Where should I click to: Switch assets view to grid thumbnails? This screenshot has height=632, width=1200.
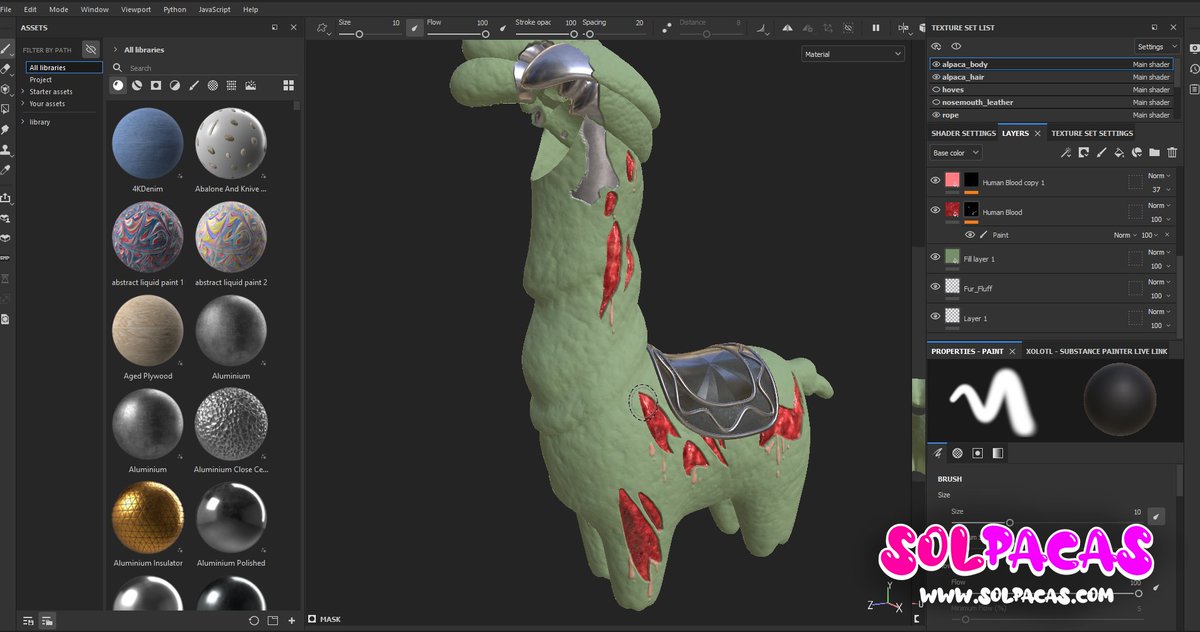[x=288, y=86]
